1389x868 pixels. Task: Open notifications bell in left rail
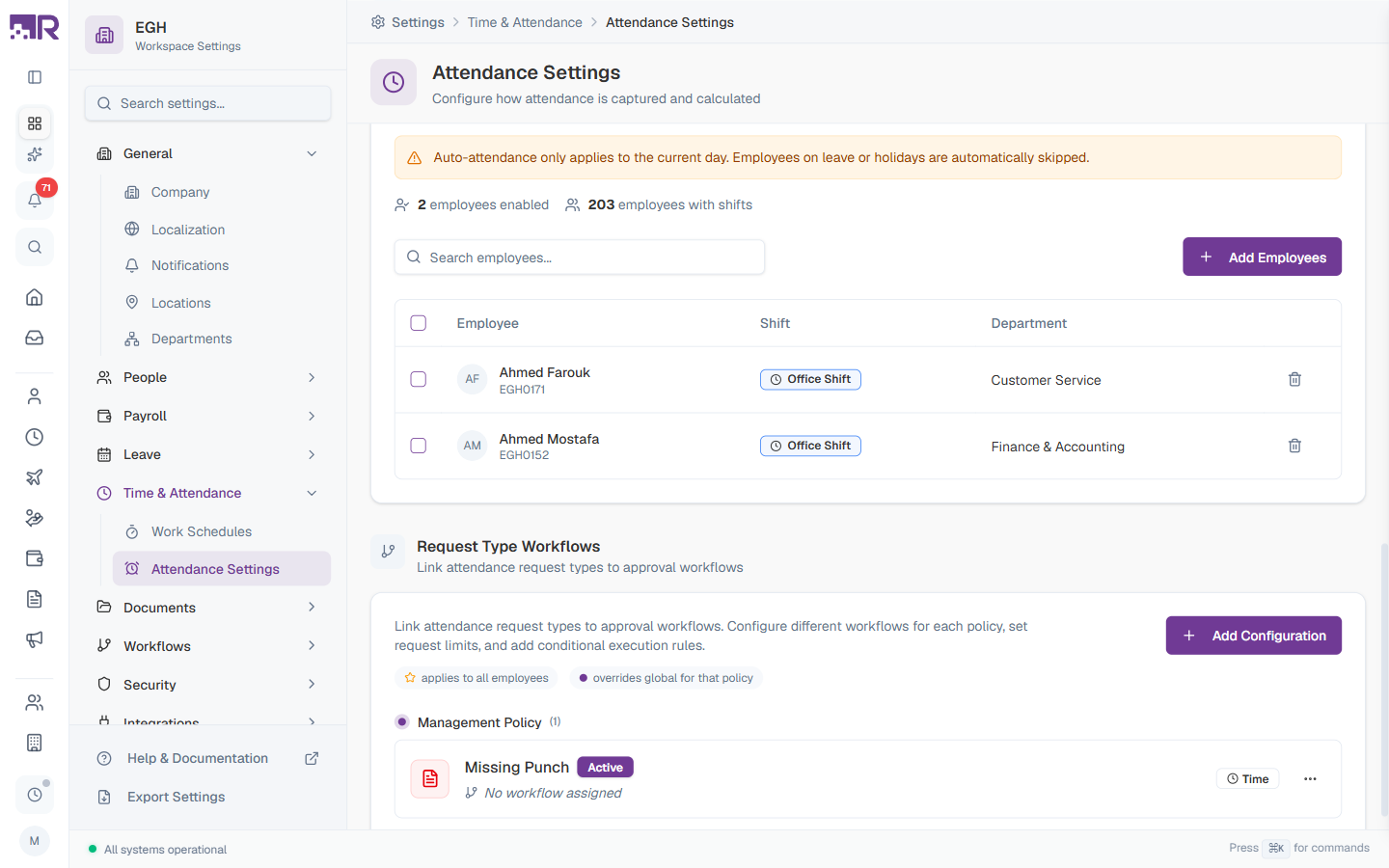(x=35, y=200)
